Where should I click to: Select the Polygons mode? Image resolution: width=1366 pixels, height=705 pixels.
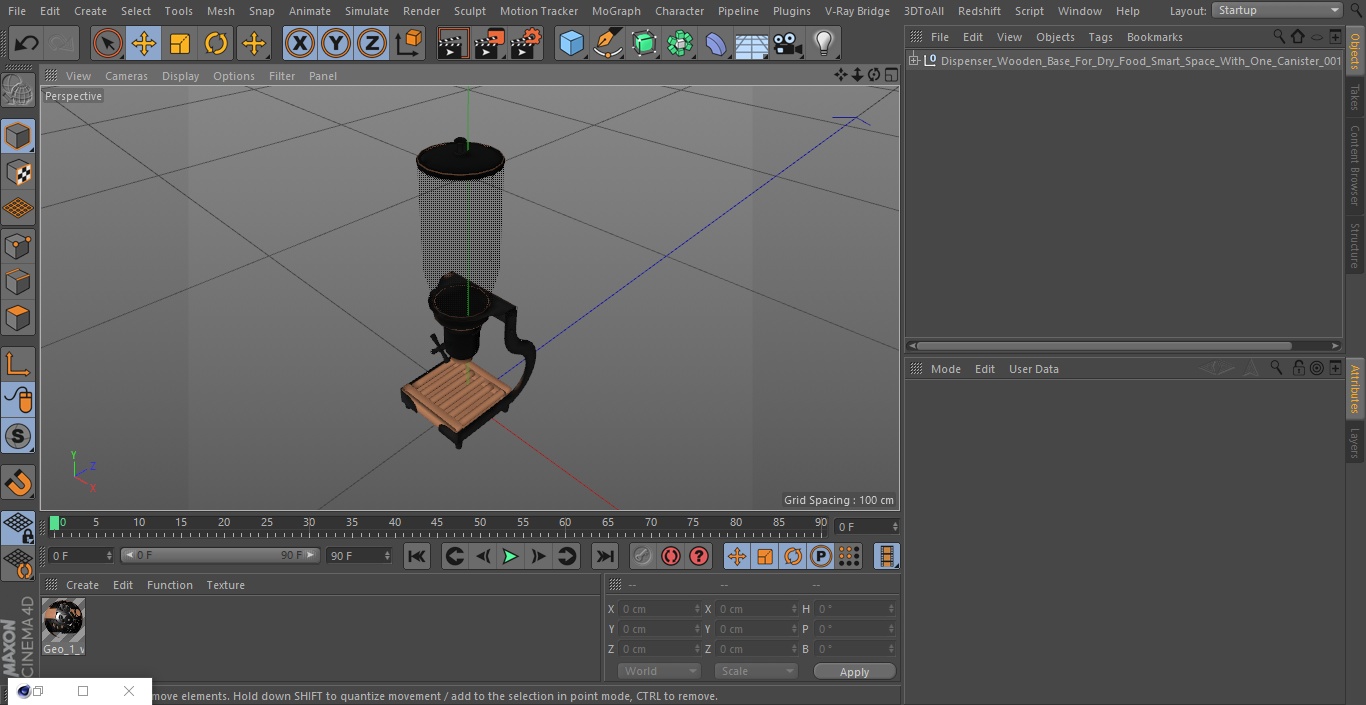point(18,318)
